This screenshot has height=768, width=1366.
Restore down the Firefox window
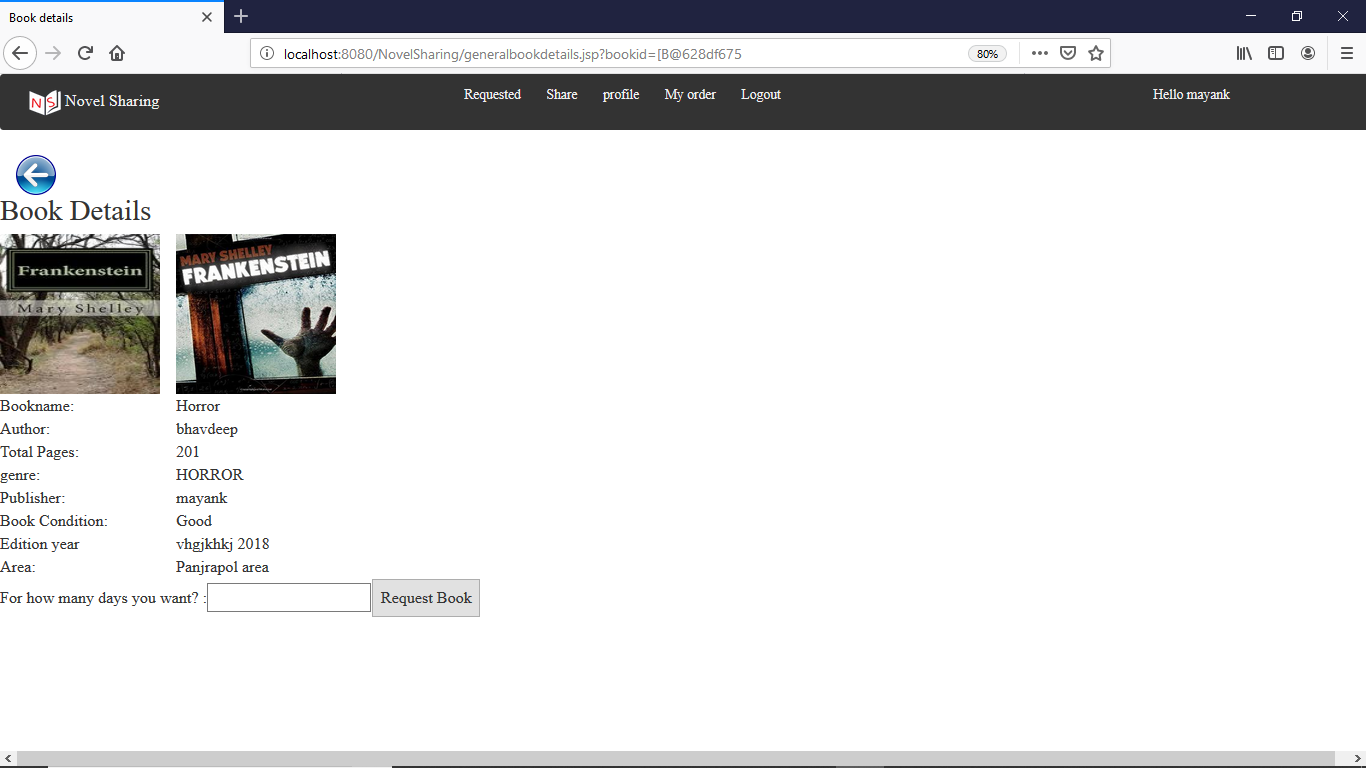tap(1297, 16)
